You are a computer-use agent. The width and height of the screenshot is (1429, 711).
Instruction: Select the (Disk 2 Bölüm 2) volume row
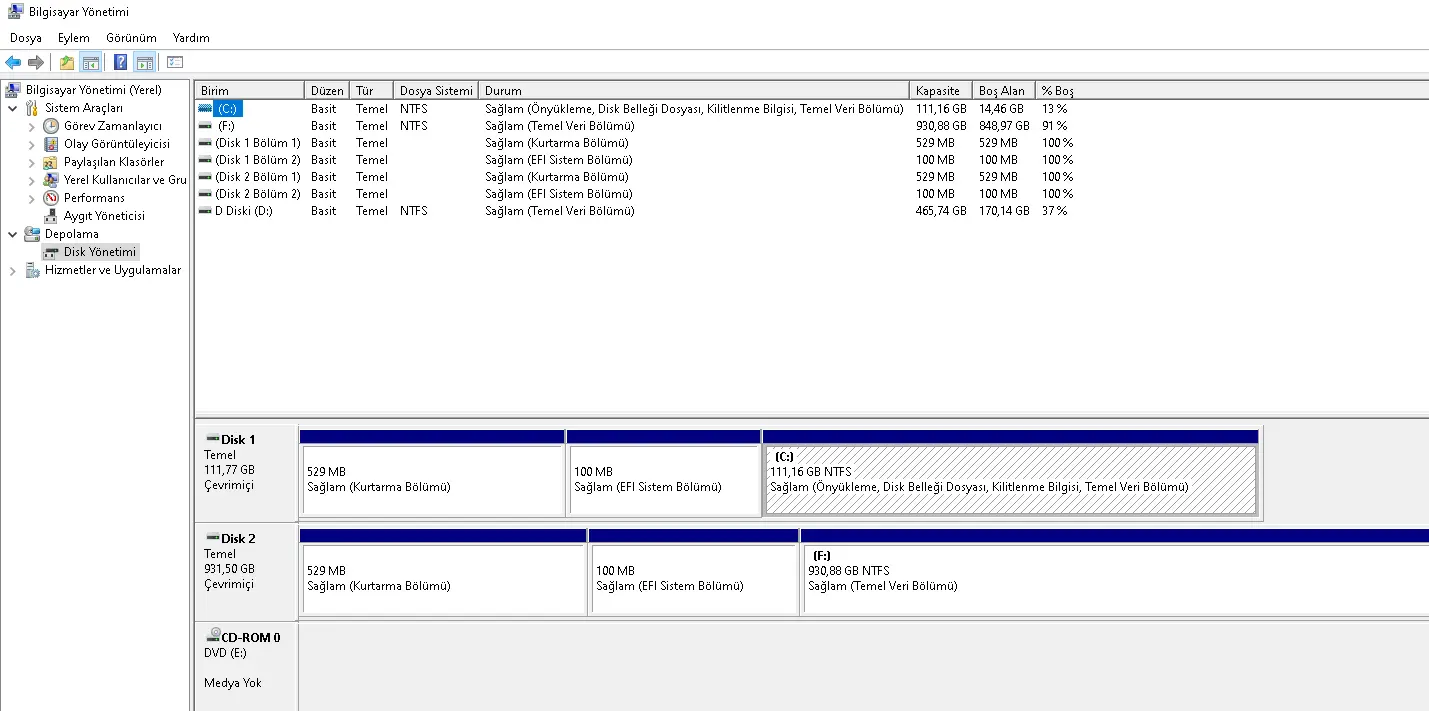click(633, 194)
